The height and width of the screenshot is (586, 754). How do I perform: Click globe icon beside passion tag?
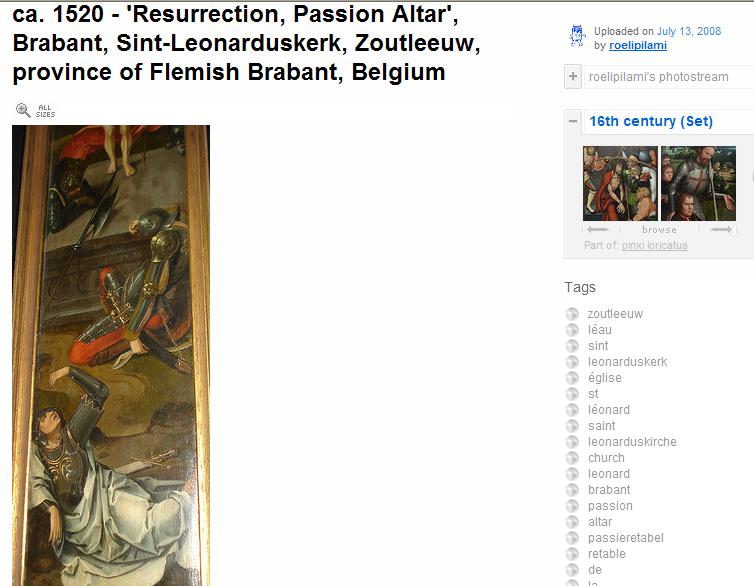coord(572,506)
